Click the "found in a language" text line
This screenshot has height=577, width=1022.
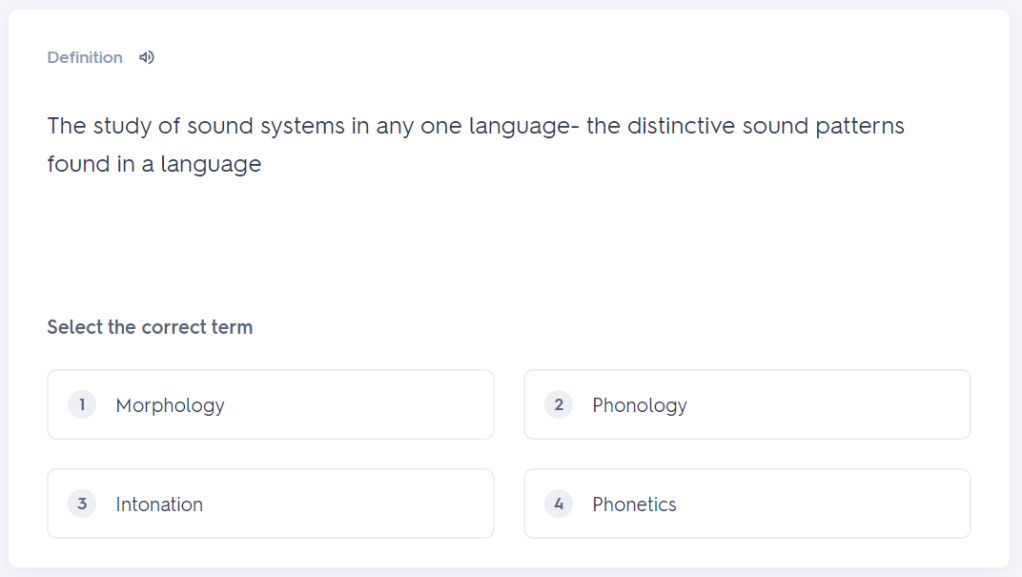tap(154, 164)
